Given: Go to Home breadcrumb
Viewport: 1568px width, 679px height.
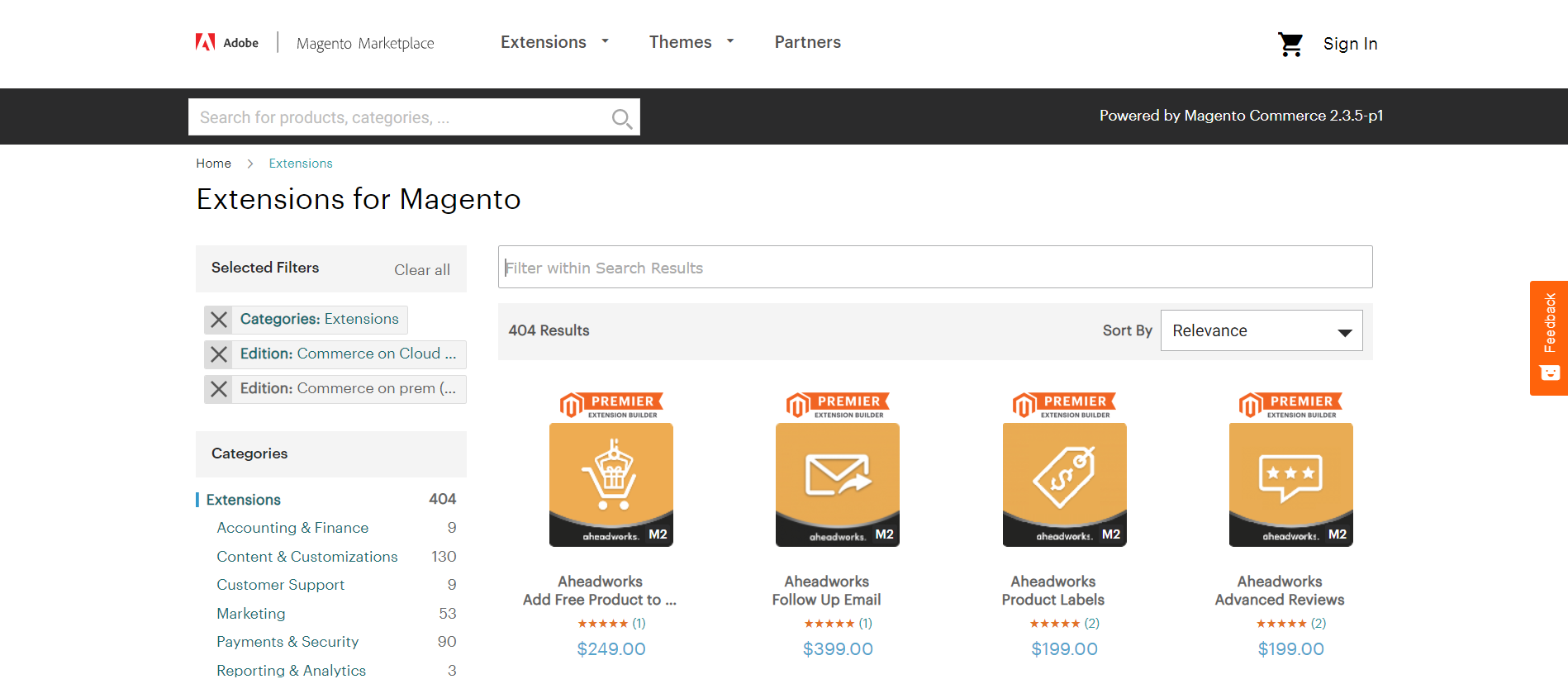Looking at the screenshot, I should [x=213, y=164].
